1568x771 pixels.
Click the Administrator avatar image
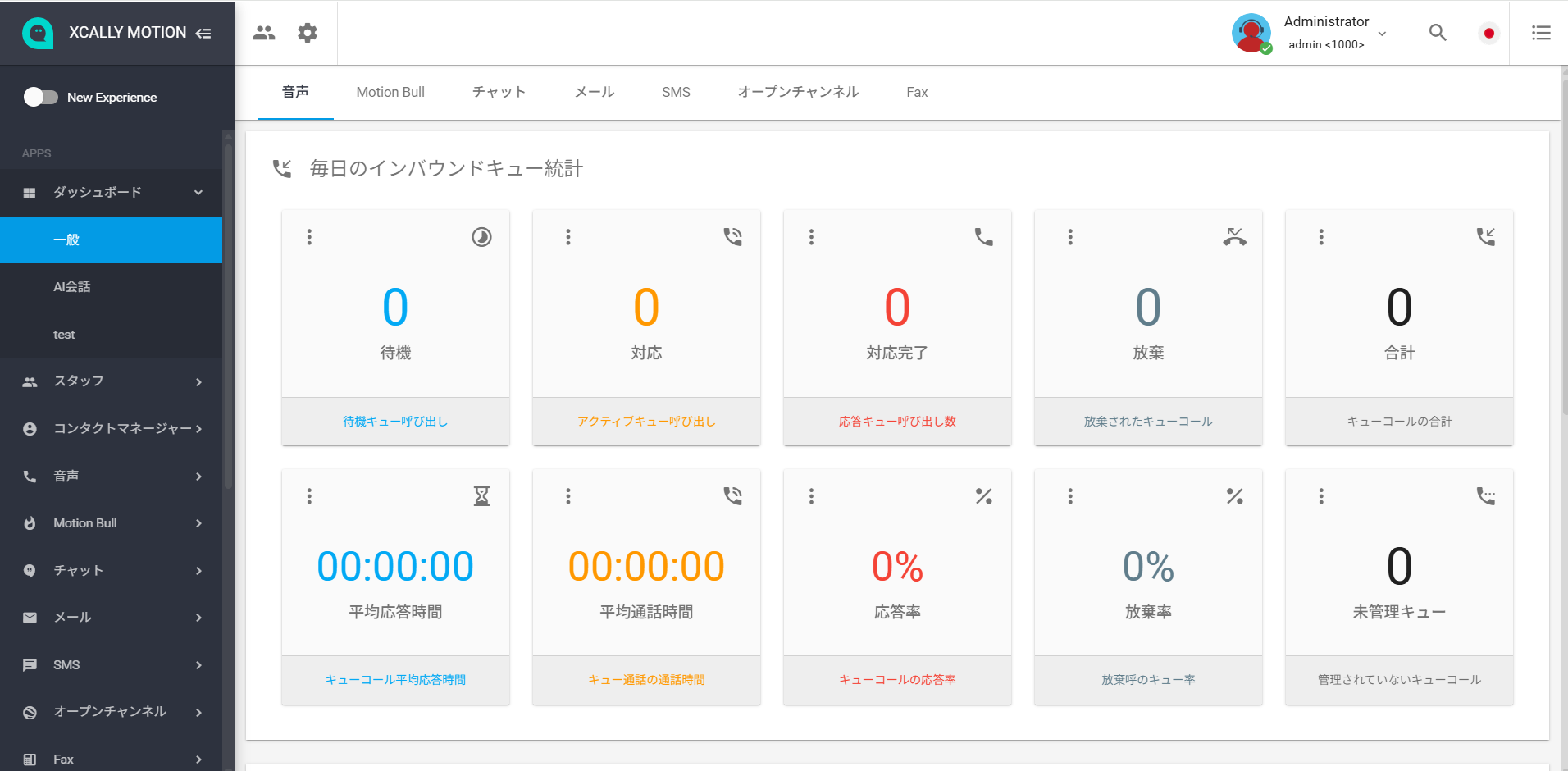[1251, 33]
